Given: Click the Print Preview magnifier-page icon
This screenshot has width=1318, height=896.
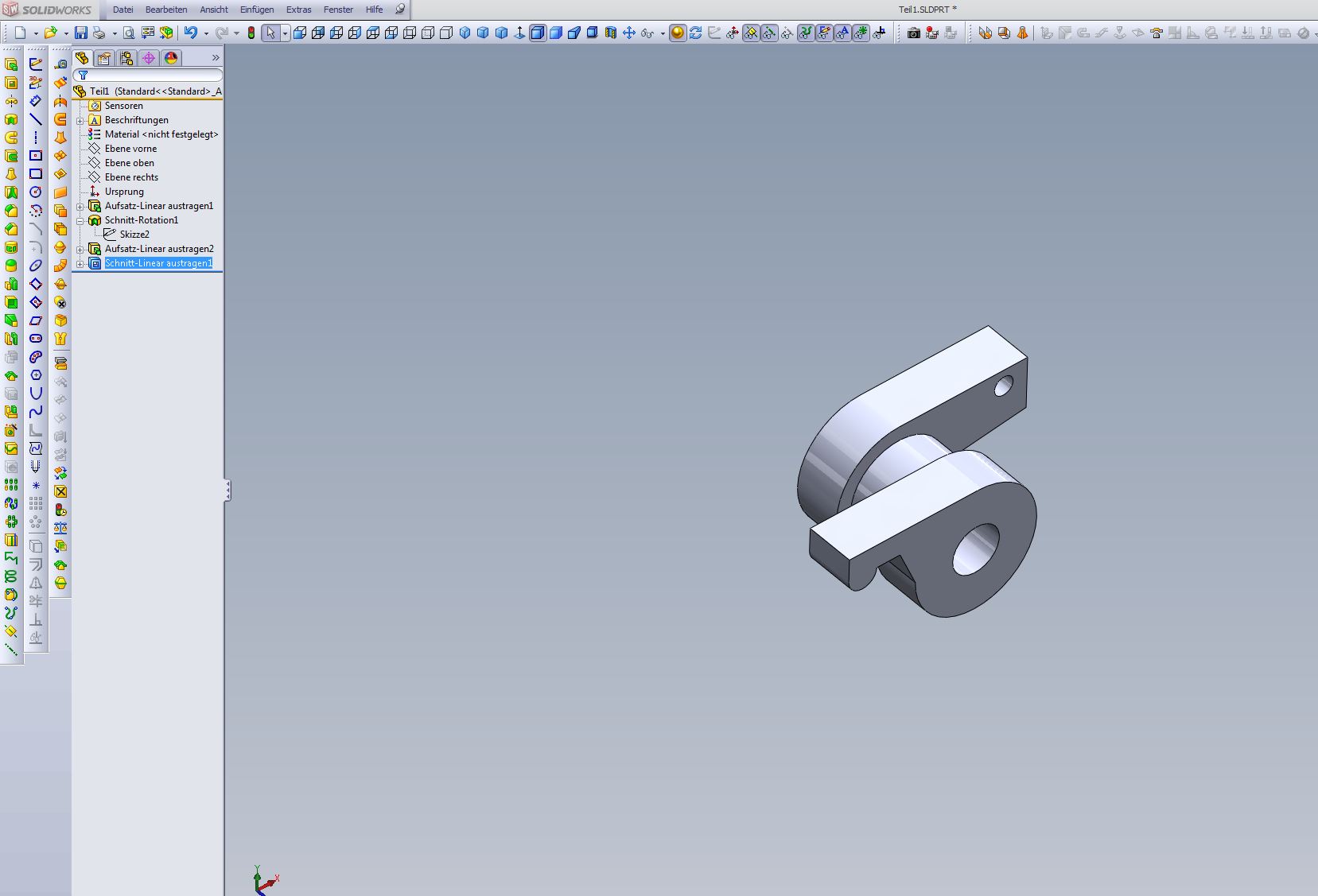Looking at the screenshot, I should pyautogui.click(x=128, y=33).
